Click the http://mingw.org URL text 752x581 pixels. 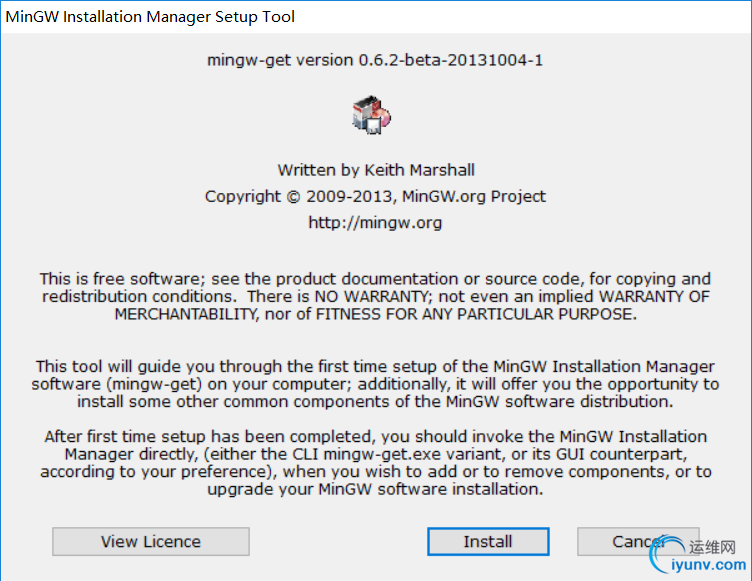[375, 222]
